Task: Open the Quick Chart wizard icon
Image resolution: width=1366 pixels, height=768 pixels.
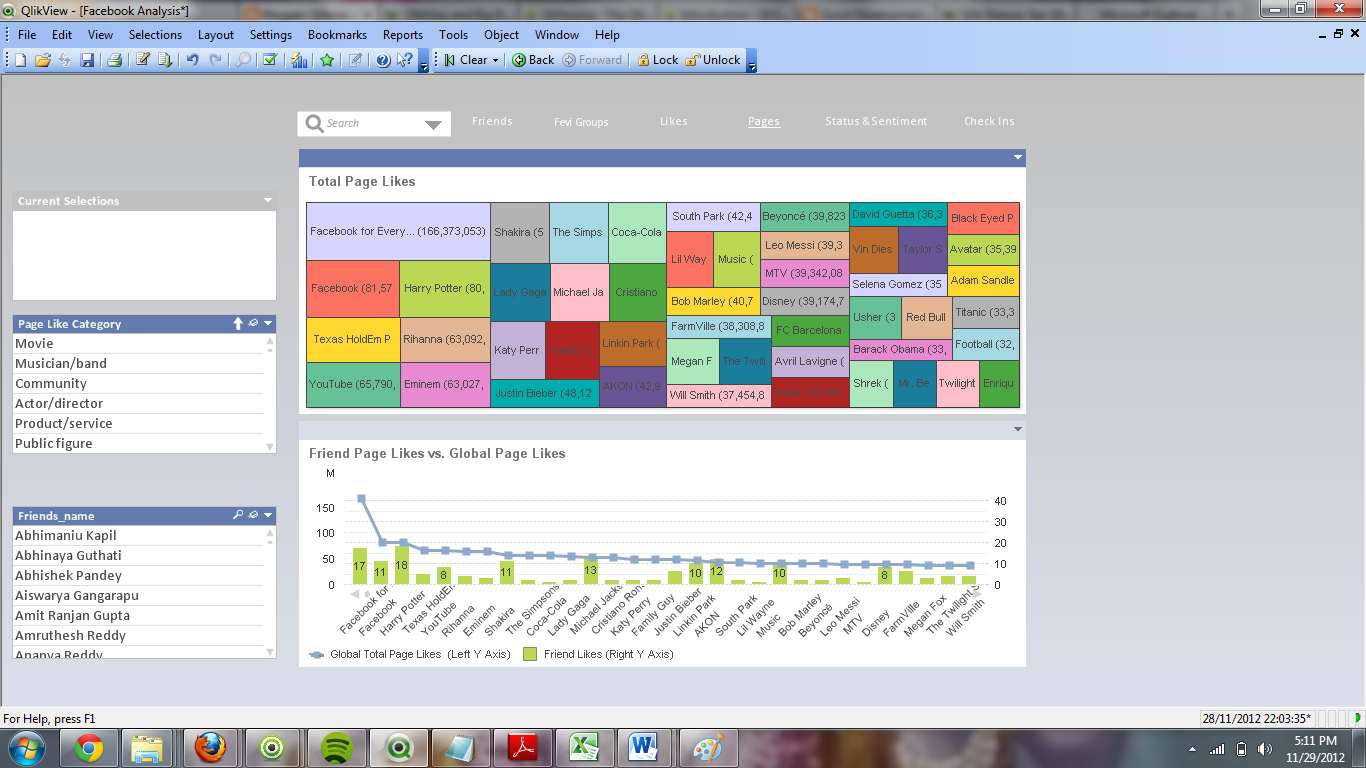Action: [x=299, y=60]
